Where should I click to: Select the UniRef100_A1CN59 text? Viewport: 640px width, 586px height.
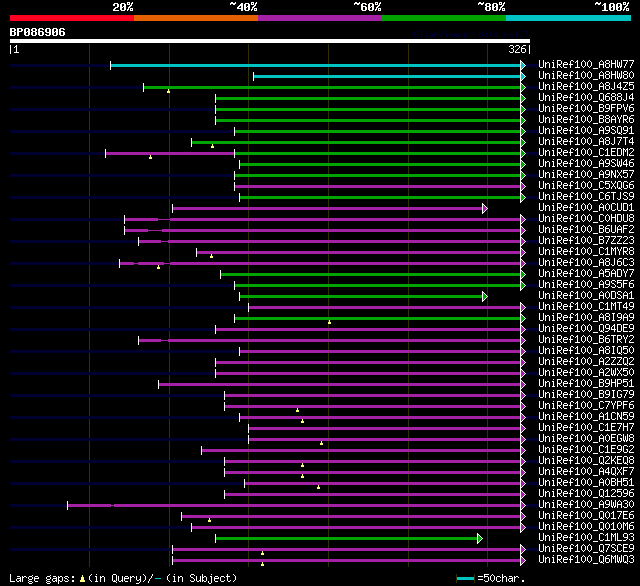click(586, 417)
